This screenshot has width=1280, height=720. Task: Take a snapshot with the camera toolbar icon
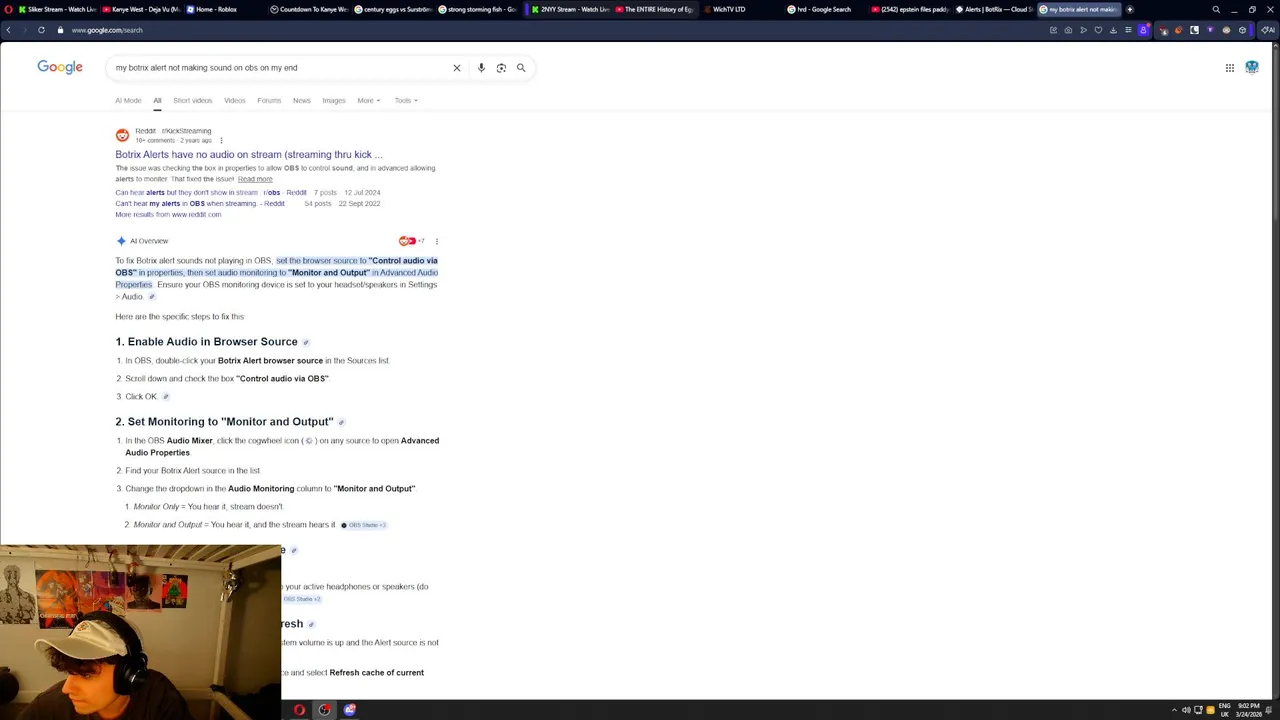(1068, 30)
